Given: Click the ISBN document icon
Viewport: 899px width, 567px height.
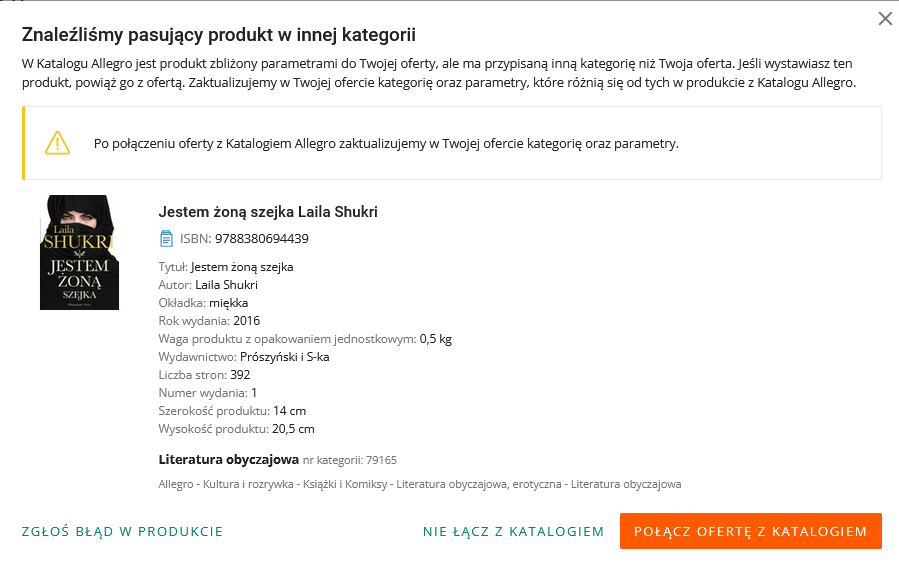Looking at the screenshot, I should point(166,239).
